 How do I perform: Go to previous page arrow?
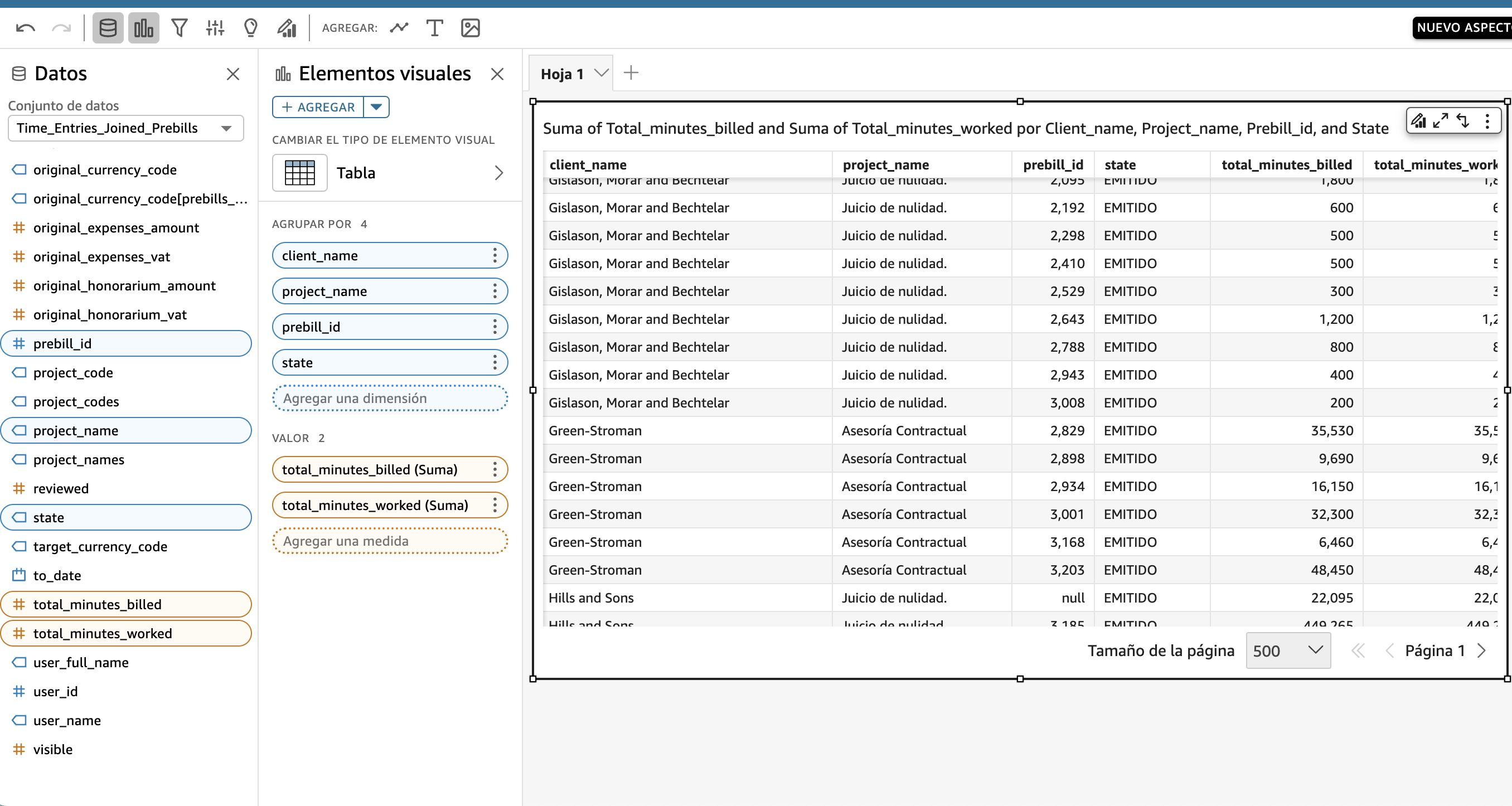click(1389, 650)
